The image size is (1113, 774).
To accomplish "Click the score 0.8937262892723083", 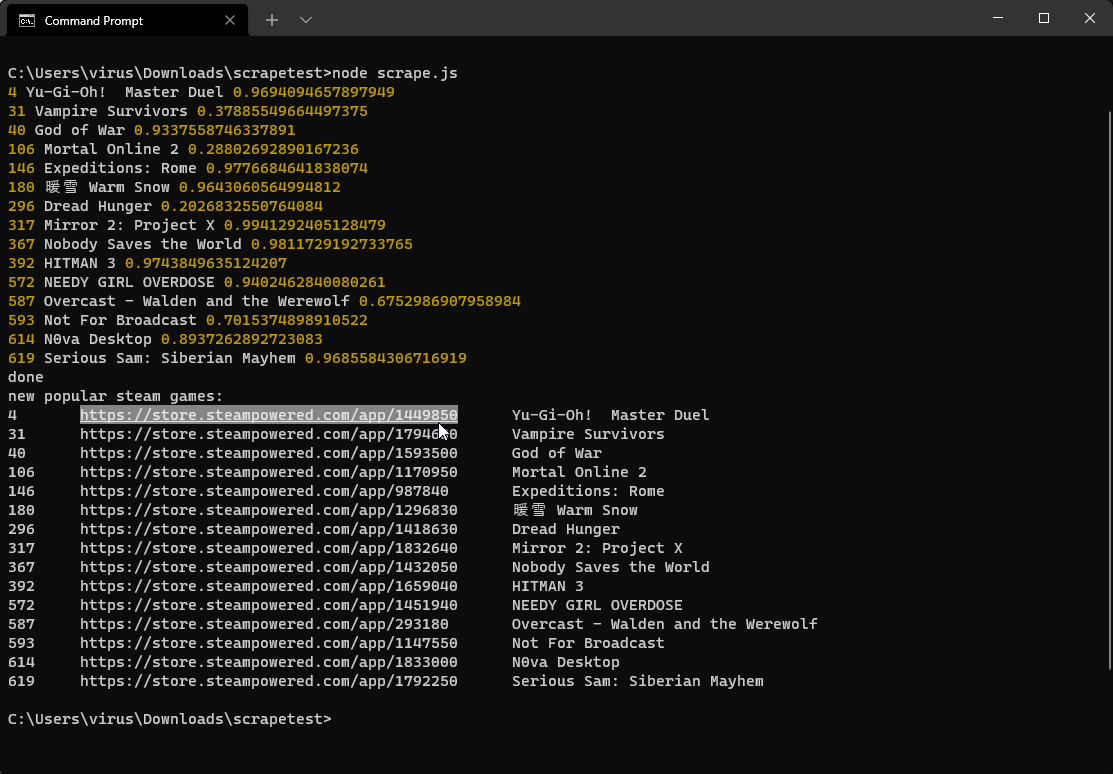I will coord(242,339).
